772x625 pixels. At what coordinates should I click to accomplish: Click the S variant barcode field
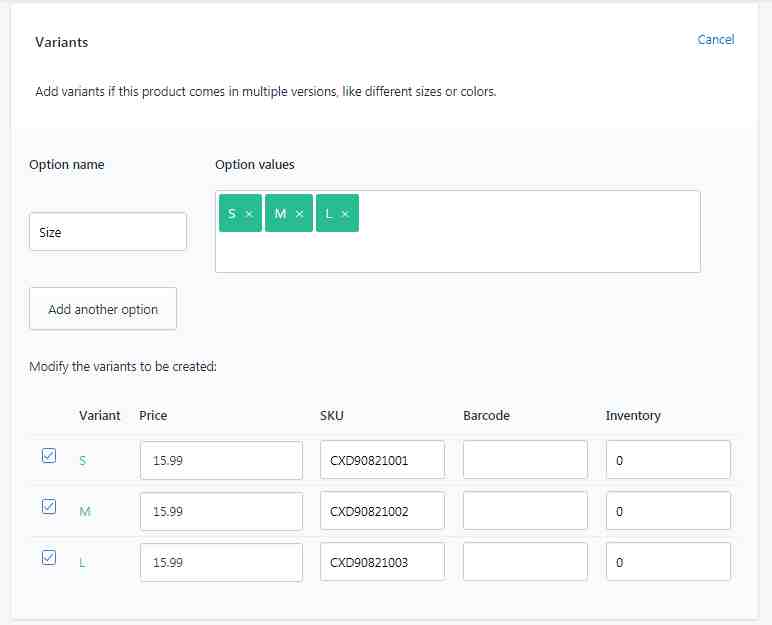pos(525,461)
